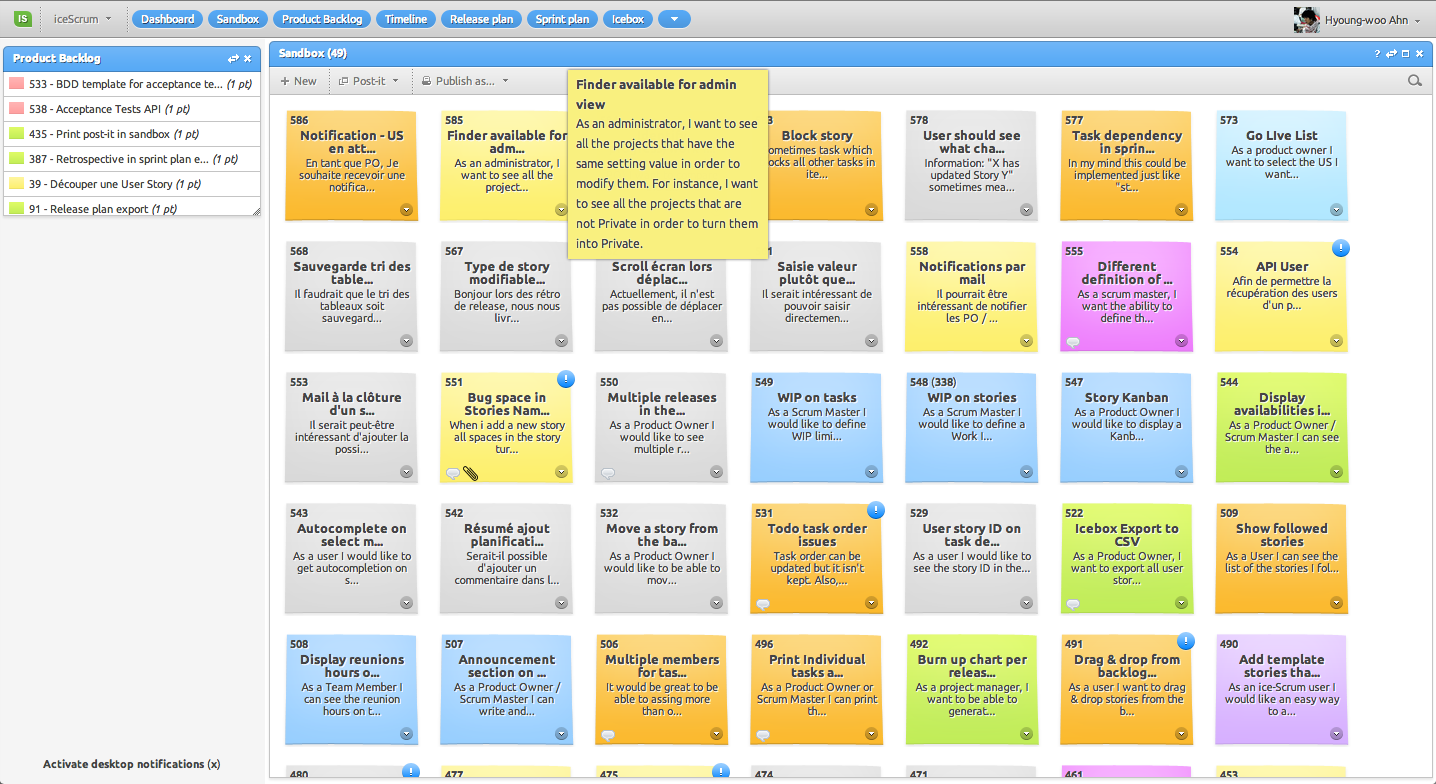Close the Product Backlog widget

248,58
